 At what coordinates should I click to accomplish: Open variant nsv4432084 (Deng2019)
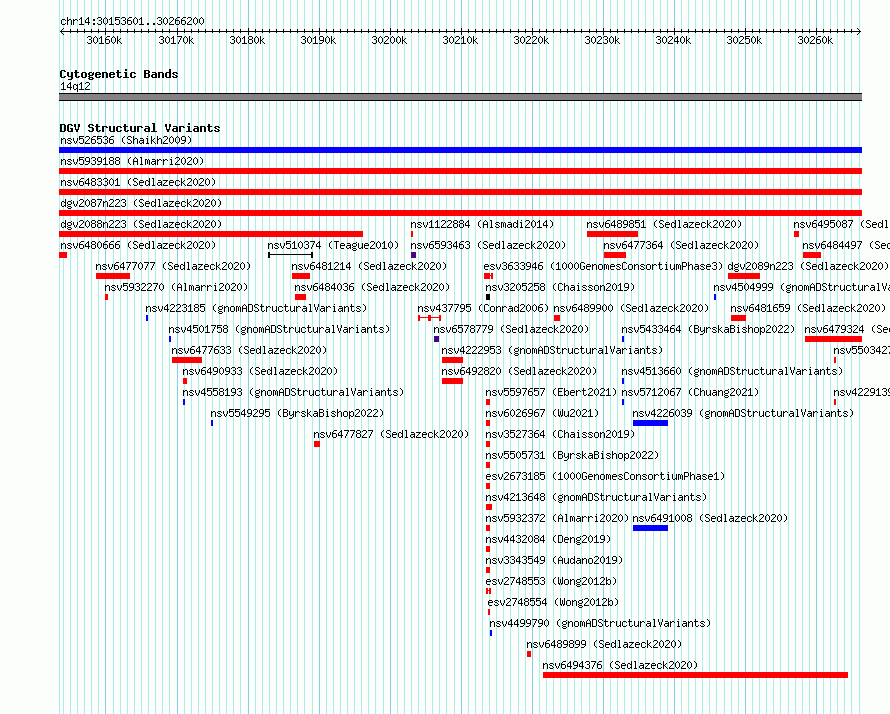point(548,539)
